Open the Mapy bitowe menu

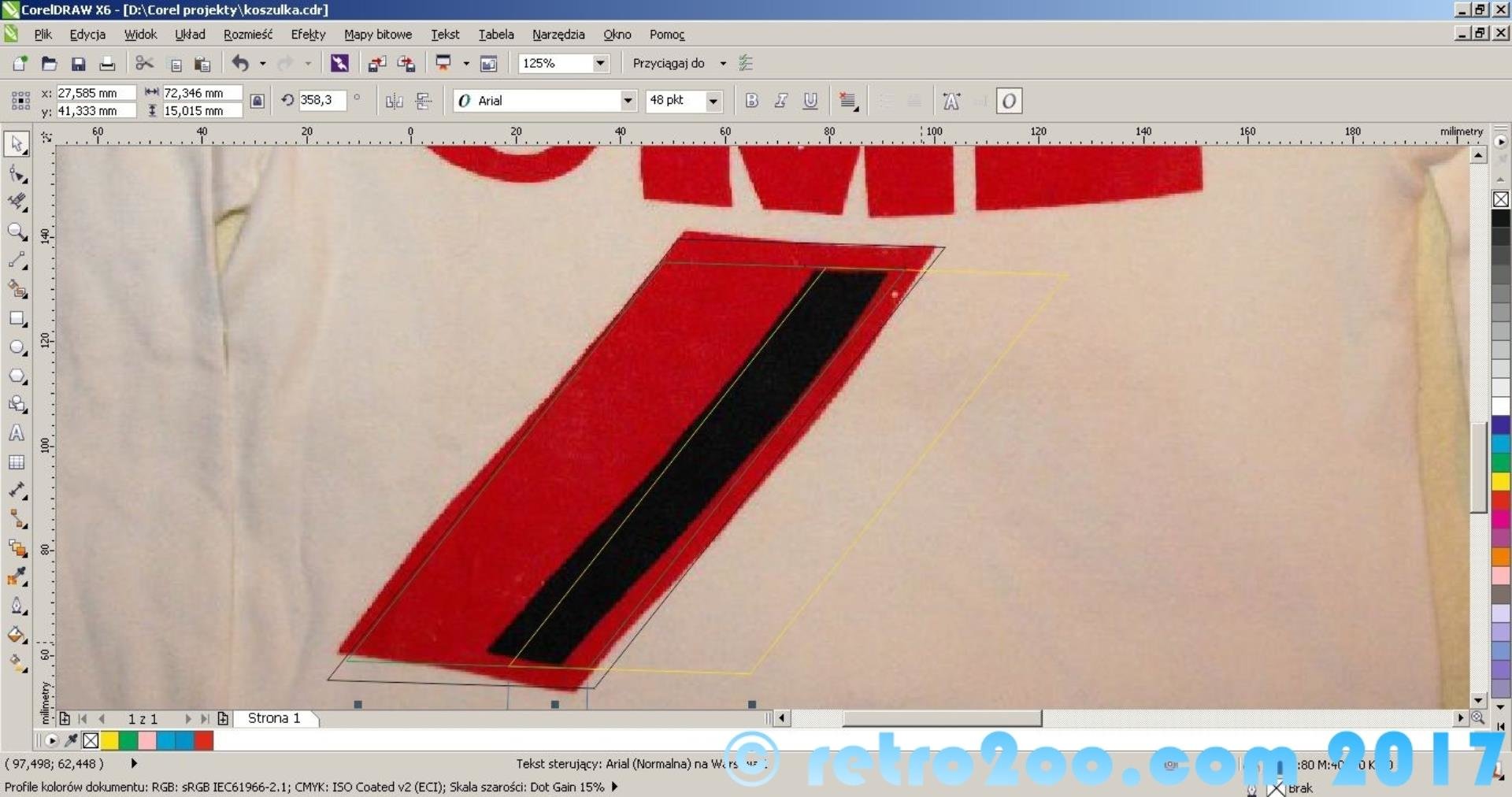(x=377, y=35)
